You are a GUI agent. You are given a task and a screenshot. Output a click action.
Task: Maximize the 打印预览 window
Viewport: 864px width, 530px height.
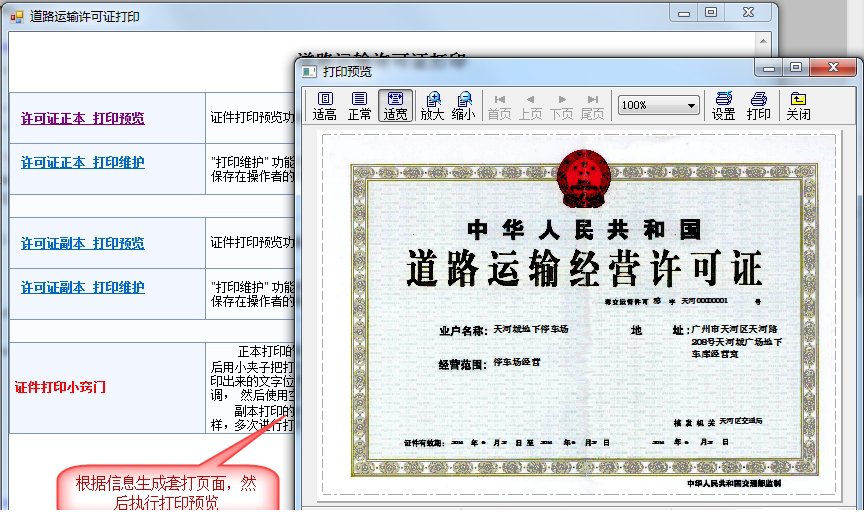796,68
